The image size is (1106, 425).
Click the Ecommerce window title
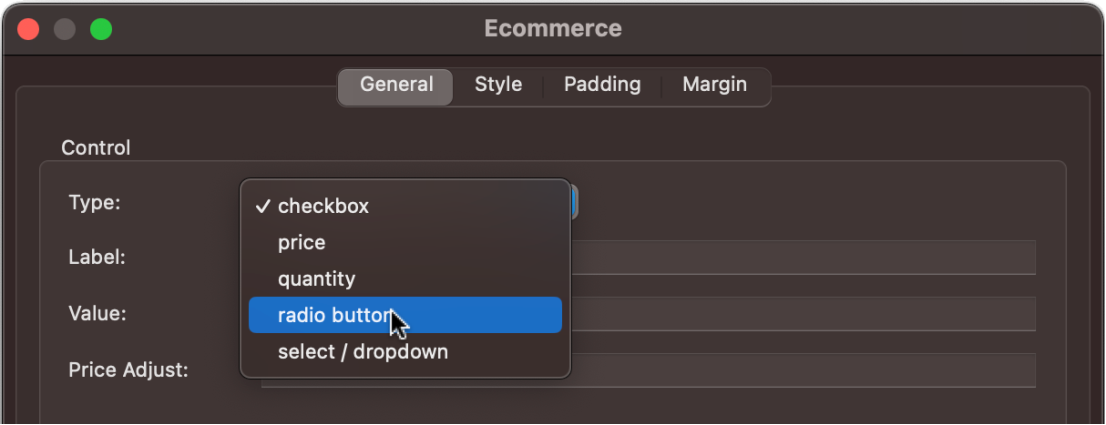coord(553,29)
